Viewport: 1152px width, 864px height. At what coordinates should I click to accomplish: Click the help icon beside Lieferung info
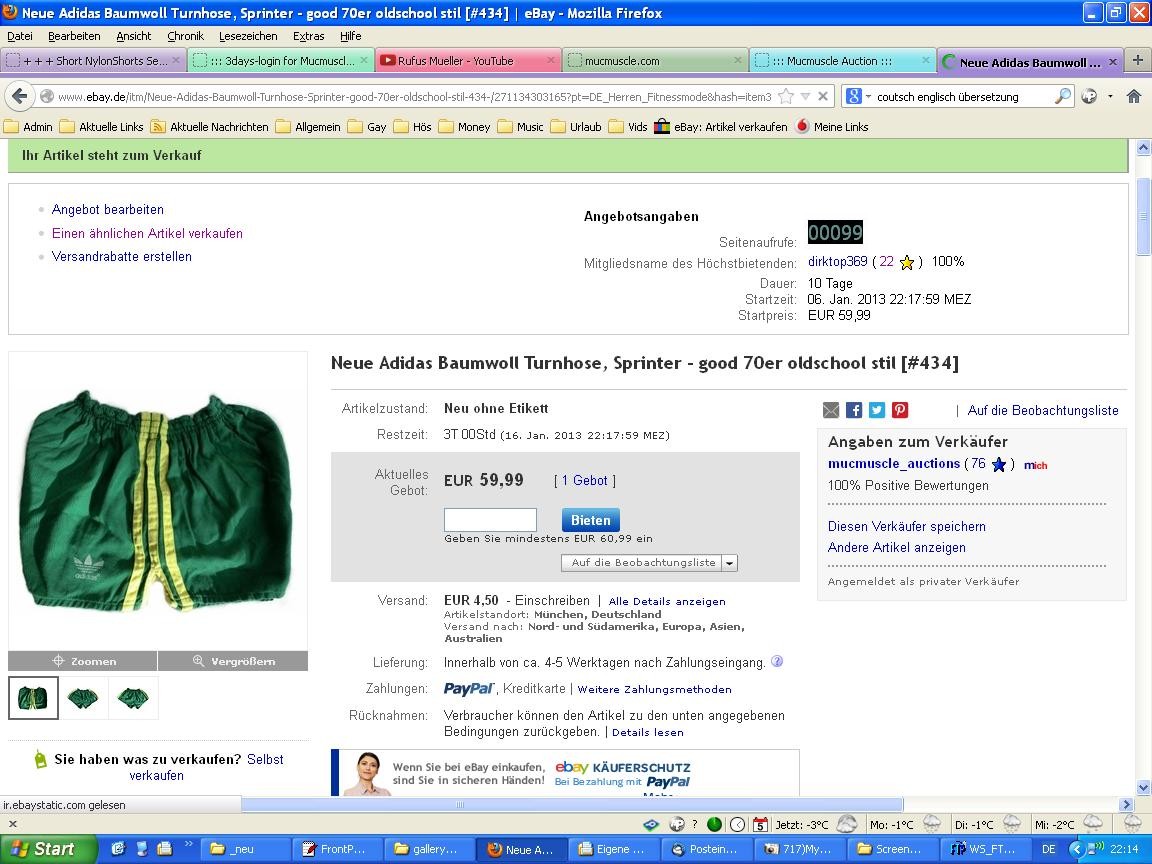(x=777, y=661)
